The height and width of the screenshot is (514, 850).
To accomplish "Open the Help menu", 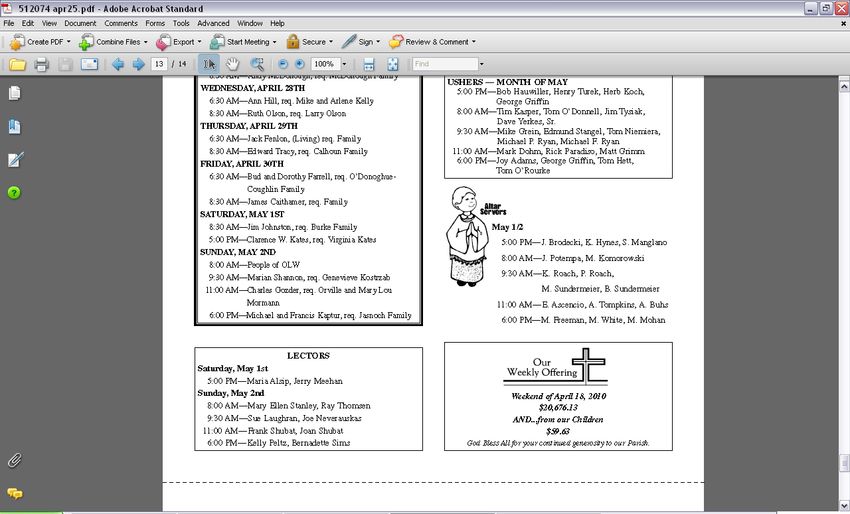I will click(278, 23).
